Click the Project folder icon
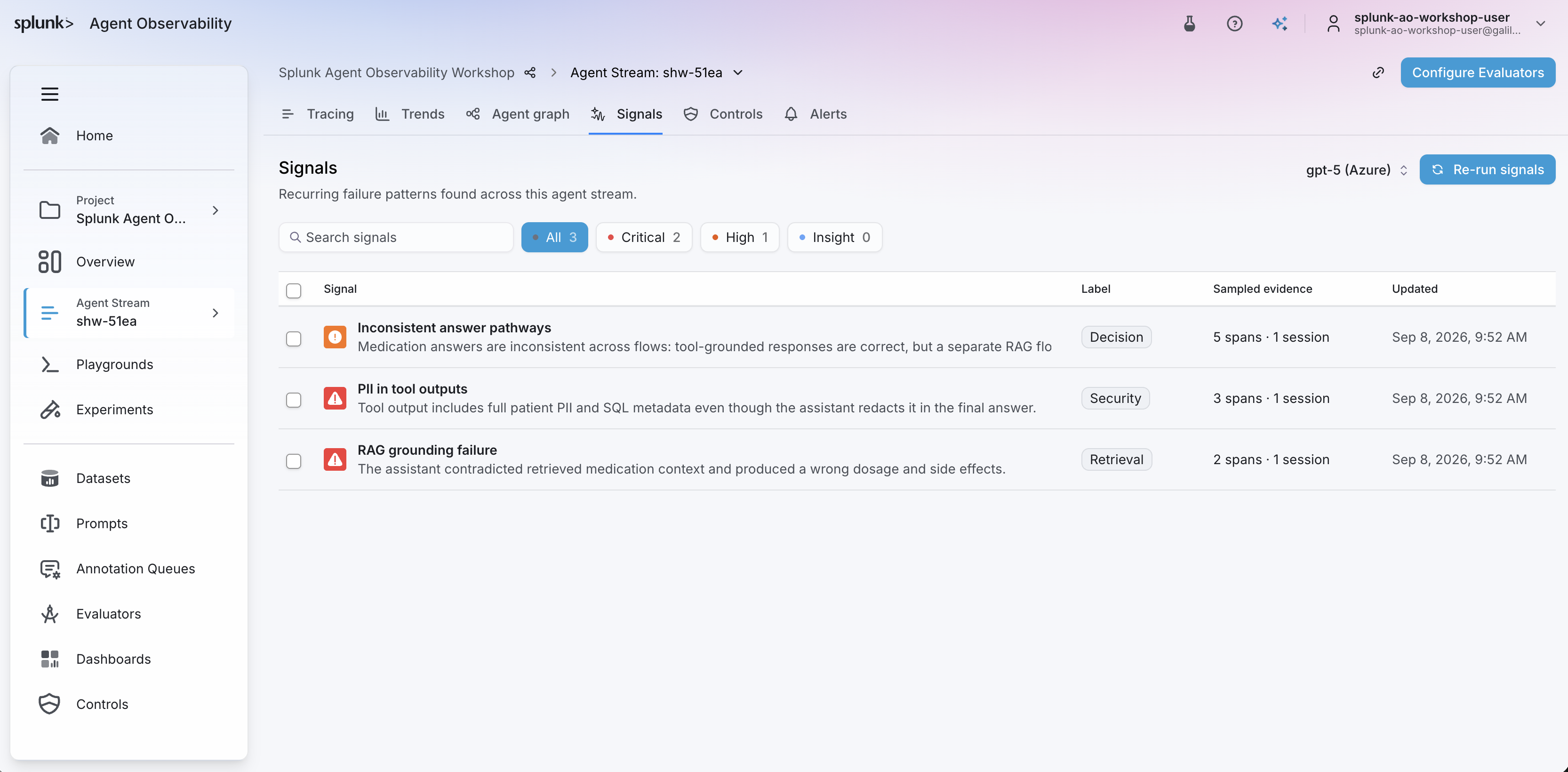Viewport: 1568px width, 772px height. pyautogui.click(x=50, y=210)
